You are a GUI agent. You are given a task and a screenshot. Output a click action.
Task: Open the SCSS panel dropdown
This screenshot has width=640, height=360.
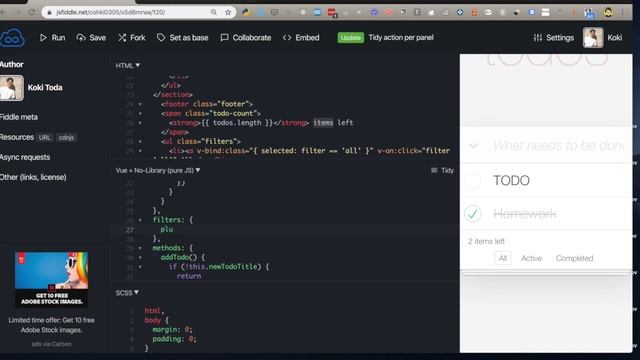click(x=127, y=293)
